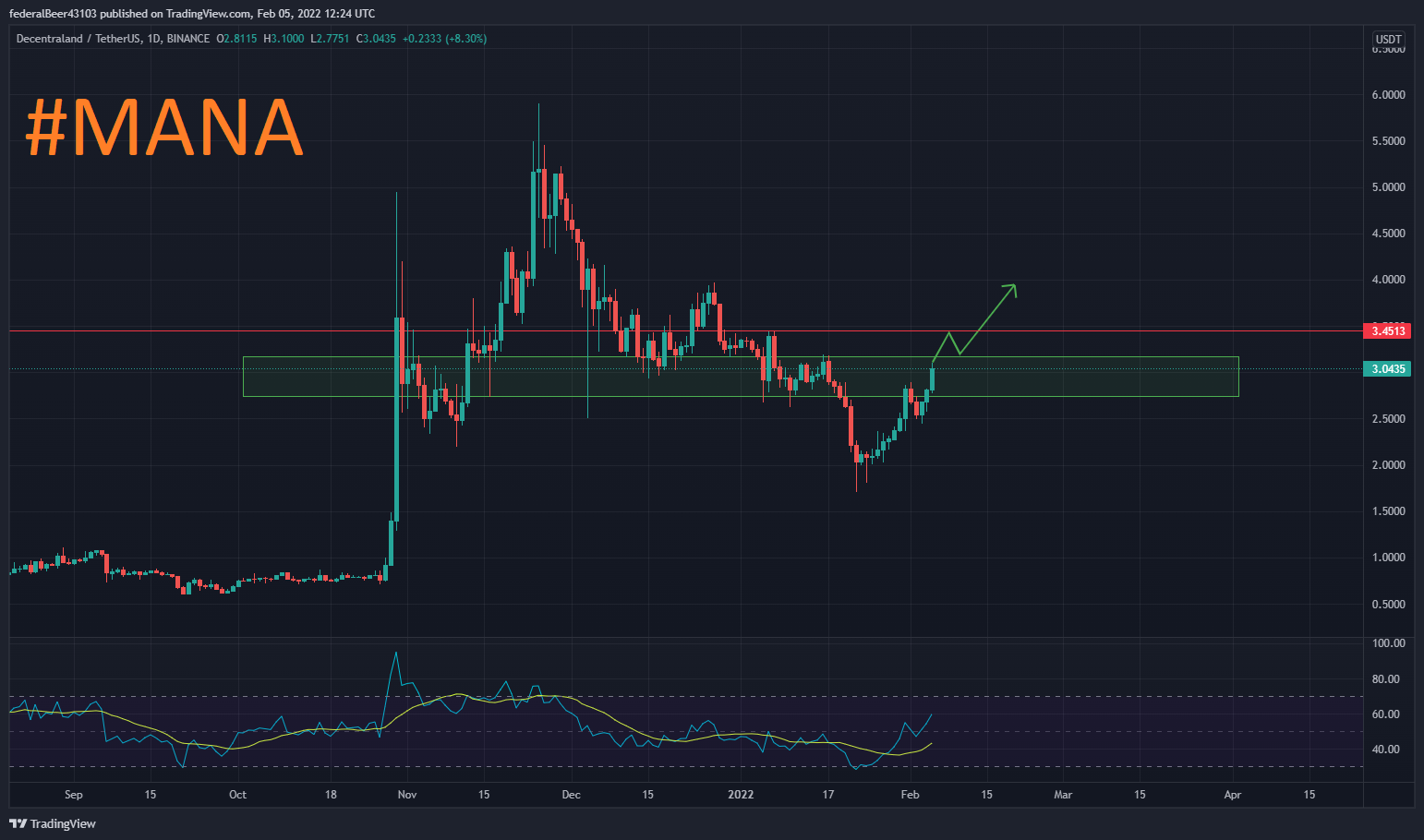The height and width of the screenshot is (840, 1424).
Task: Select the #MANA text annotation
Action: 164,127
